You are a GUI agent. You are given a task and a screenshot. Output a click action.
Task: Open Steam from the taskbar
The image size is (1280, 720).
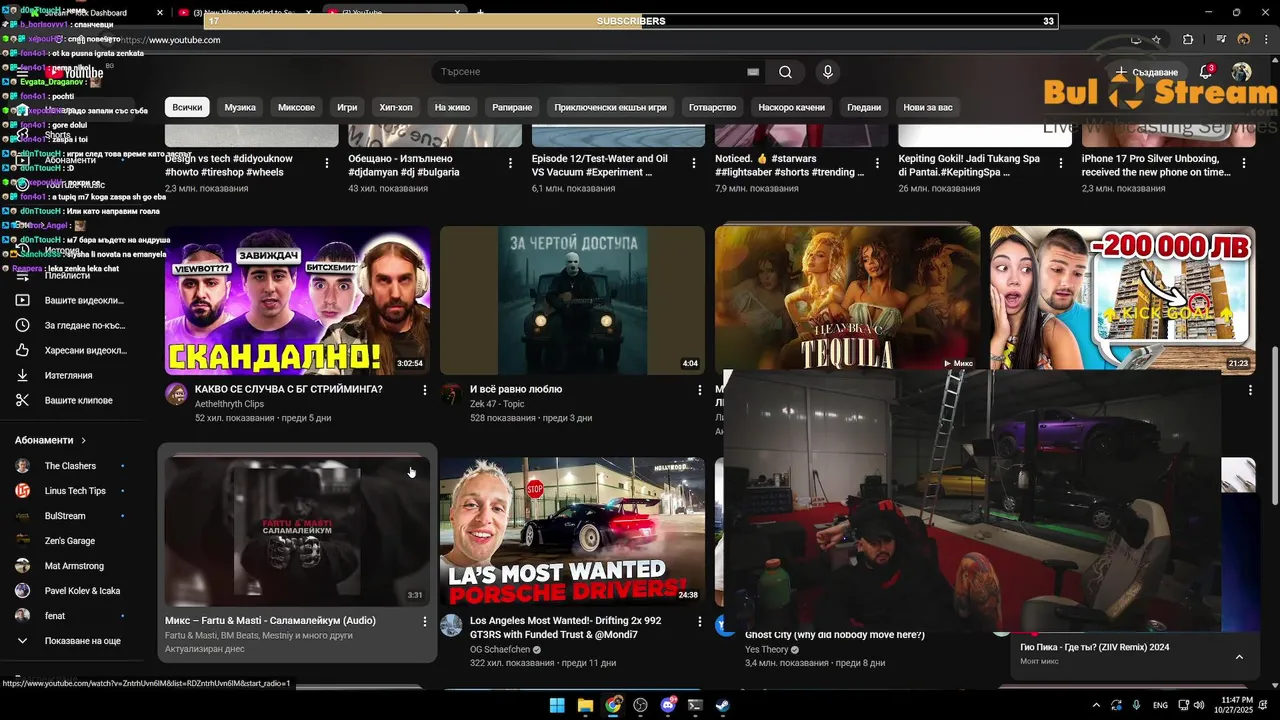click(722, 705)
